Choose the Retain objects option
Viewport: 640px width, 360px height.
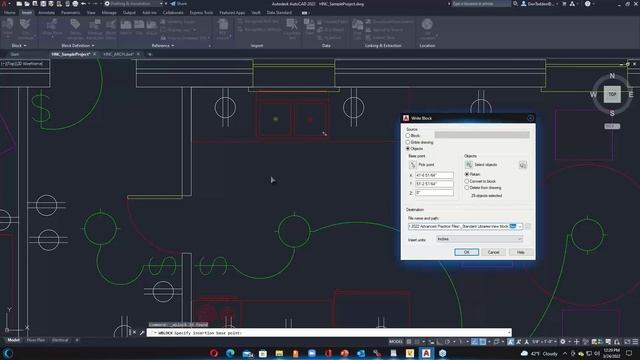[x=467, y=174]
